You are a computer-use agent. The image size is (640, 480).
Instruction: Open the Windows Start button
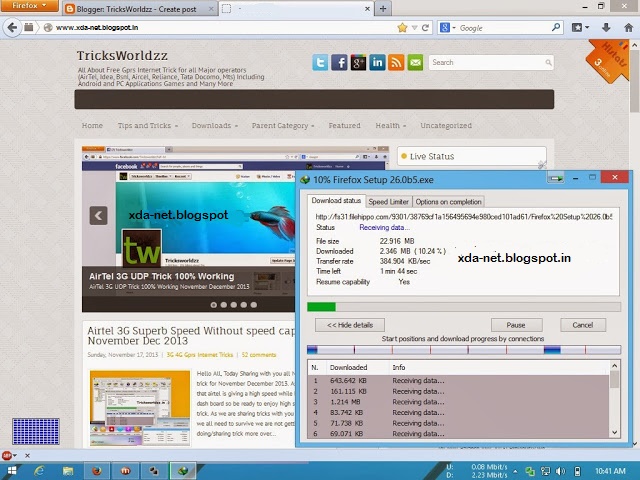(x=12, y=471)
